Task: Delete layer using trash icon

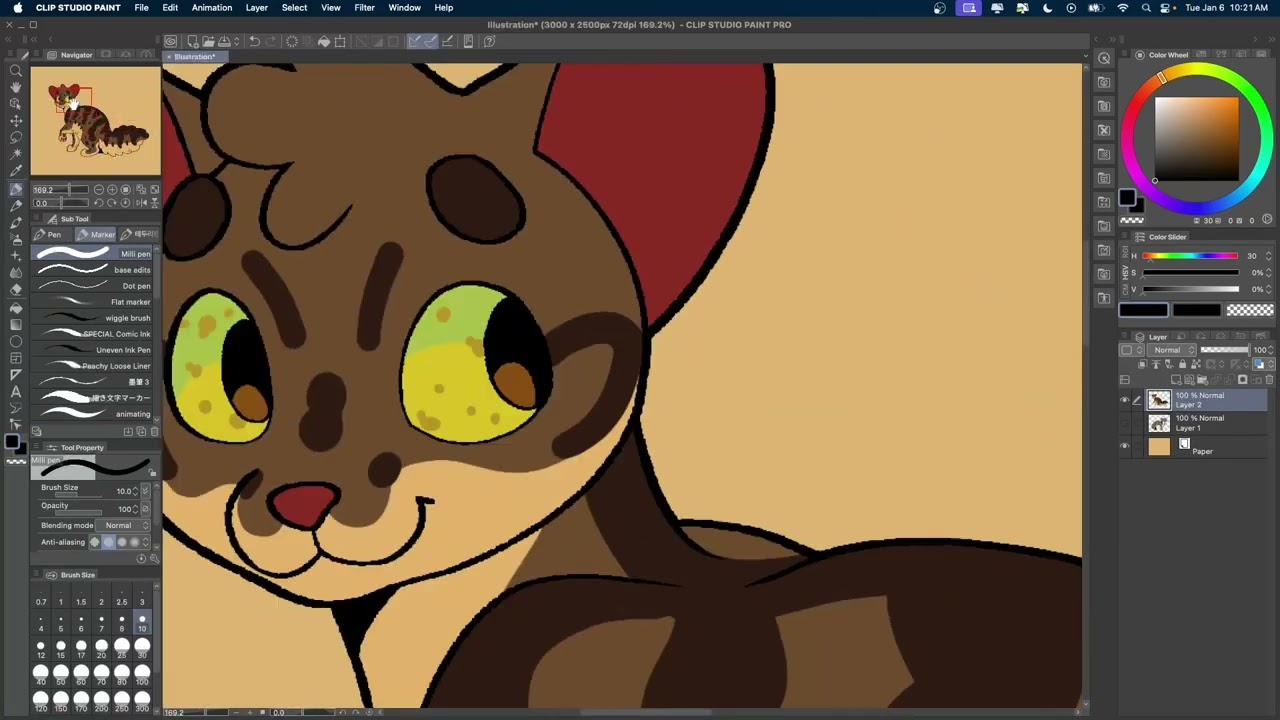Action: tap(1270, 380)
